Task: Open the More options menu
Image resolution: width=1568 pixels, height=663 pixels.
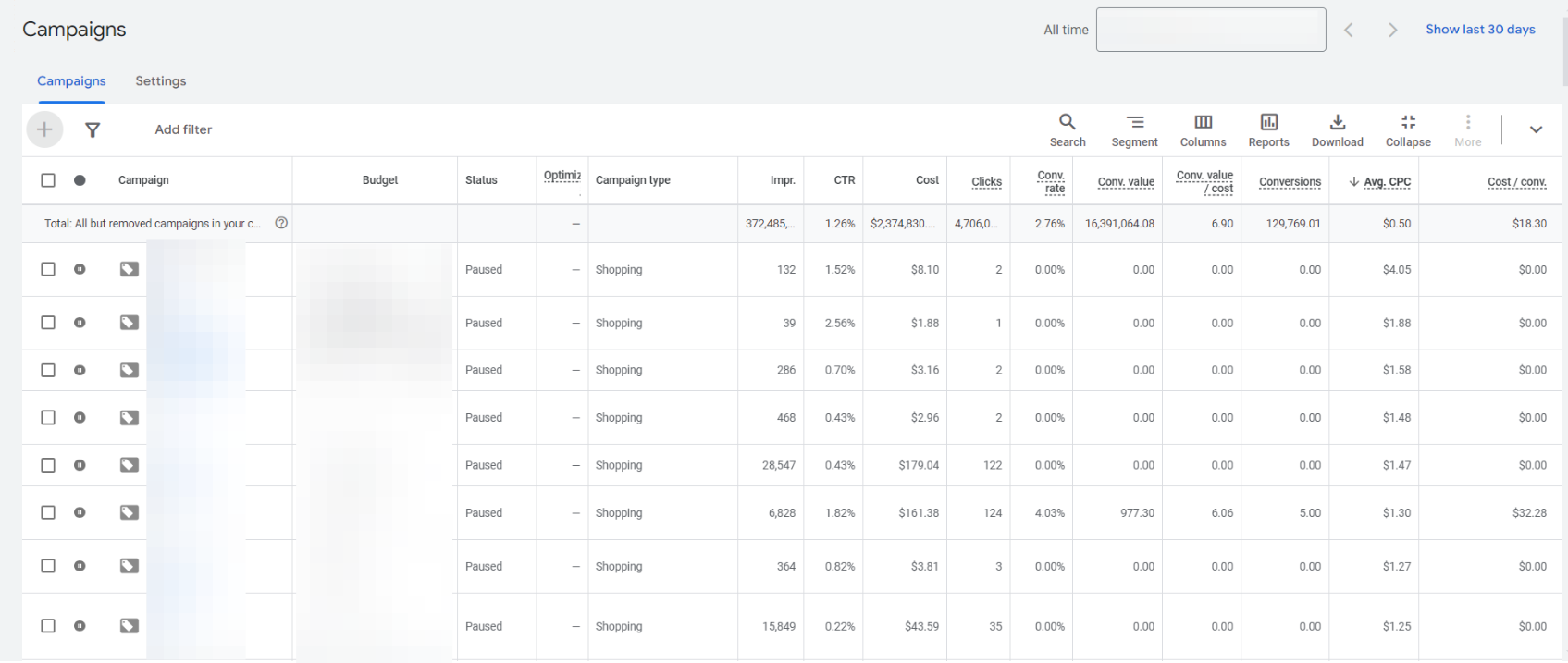Action: 1468,130
